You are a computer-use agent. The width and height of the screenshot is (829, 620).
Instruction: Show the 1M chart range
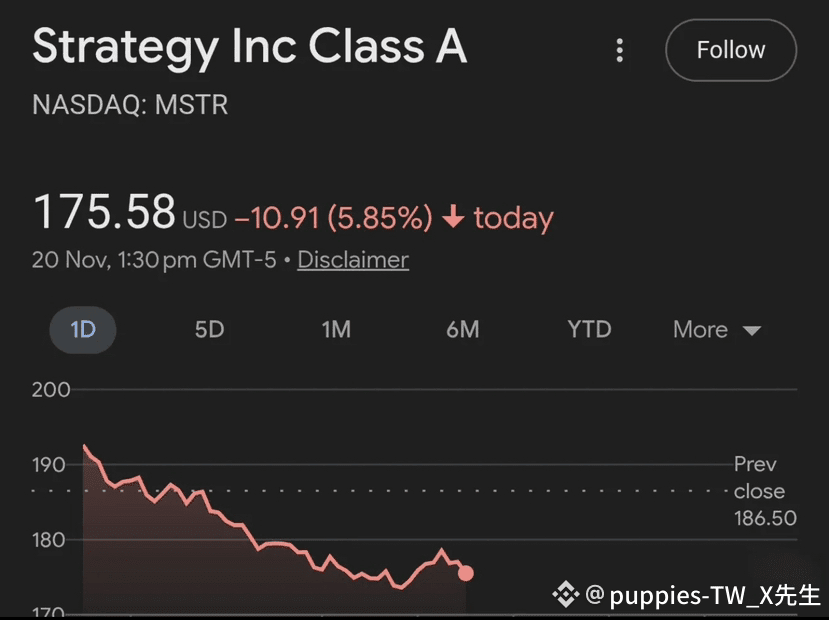coord(336,330)
